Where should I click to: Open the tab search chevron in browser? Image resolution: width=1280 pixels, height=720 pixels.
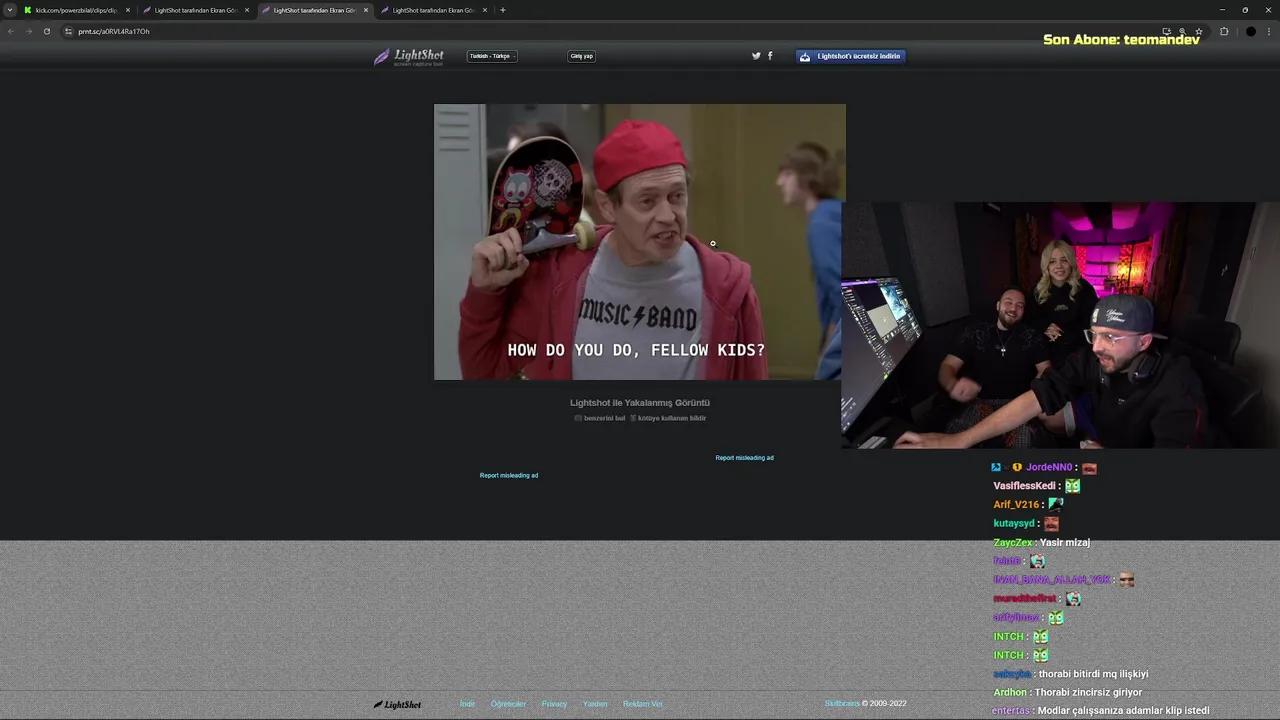10,10
